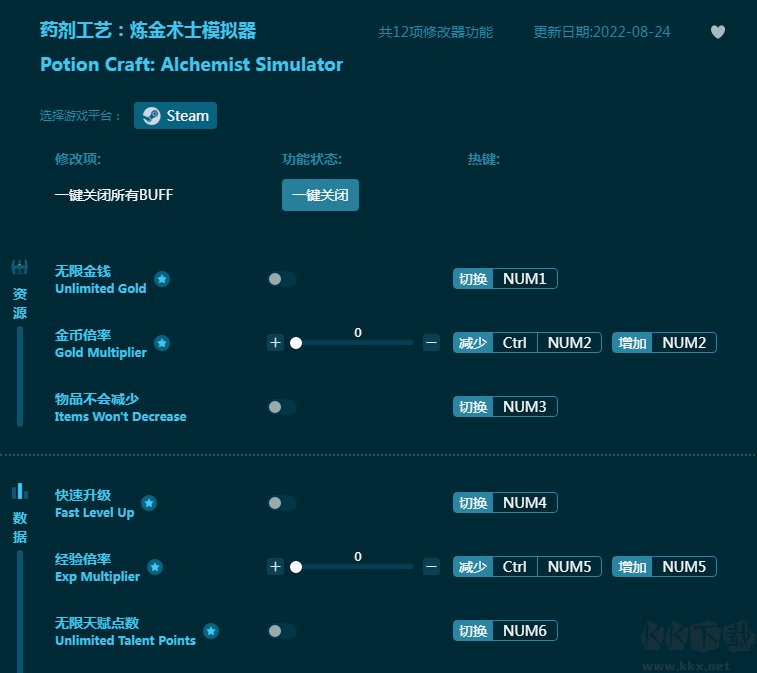Click the star icon beside Unlimited Gold
Image resolution: width=757 pixels, height=673 pixels.
point(162,279)
